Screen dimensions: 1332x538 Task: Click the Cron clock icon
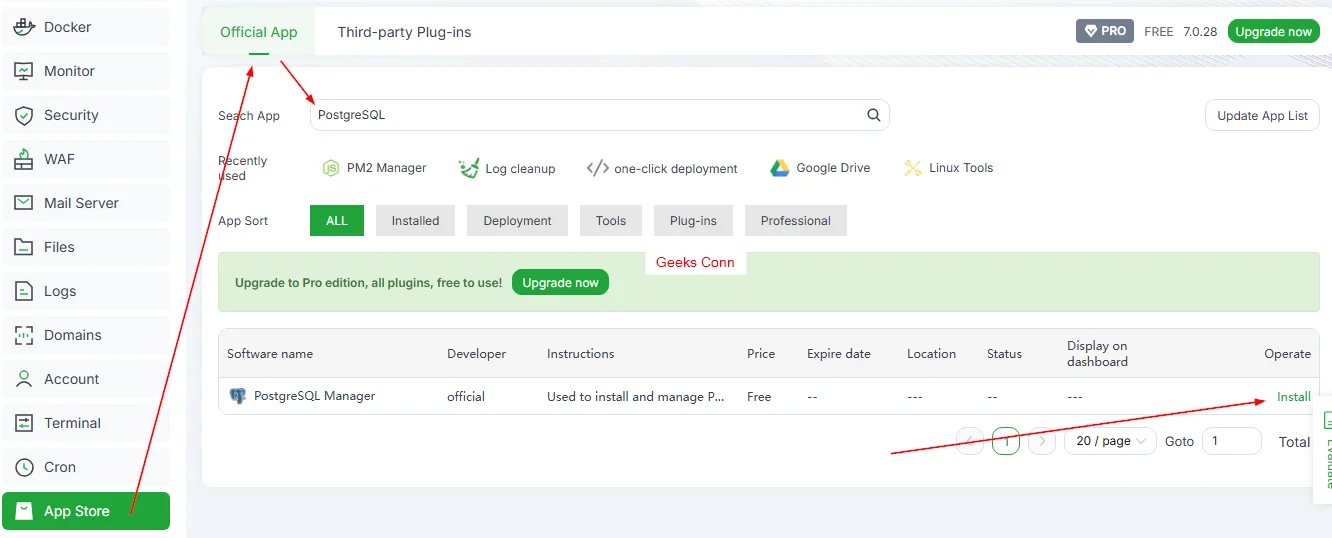click(x=25, y=467)
